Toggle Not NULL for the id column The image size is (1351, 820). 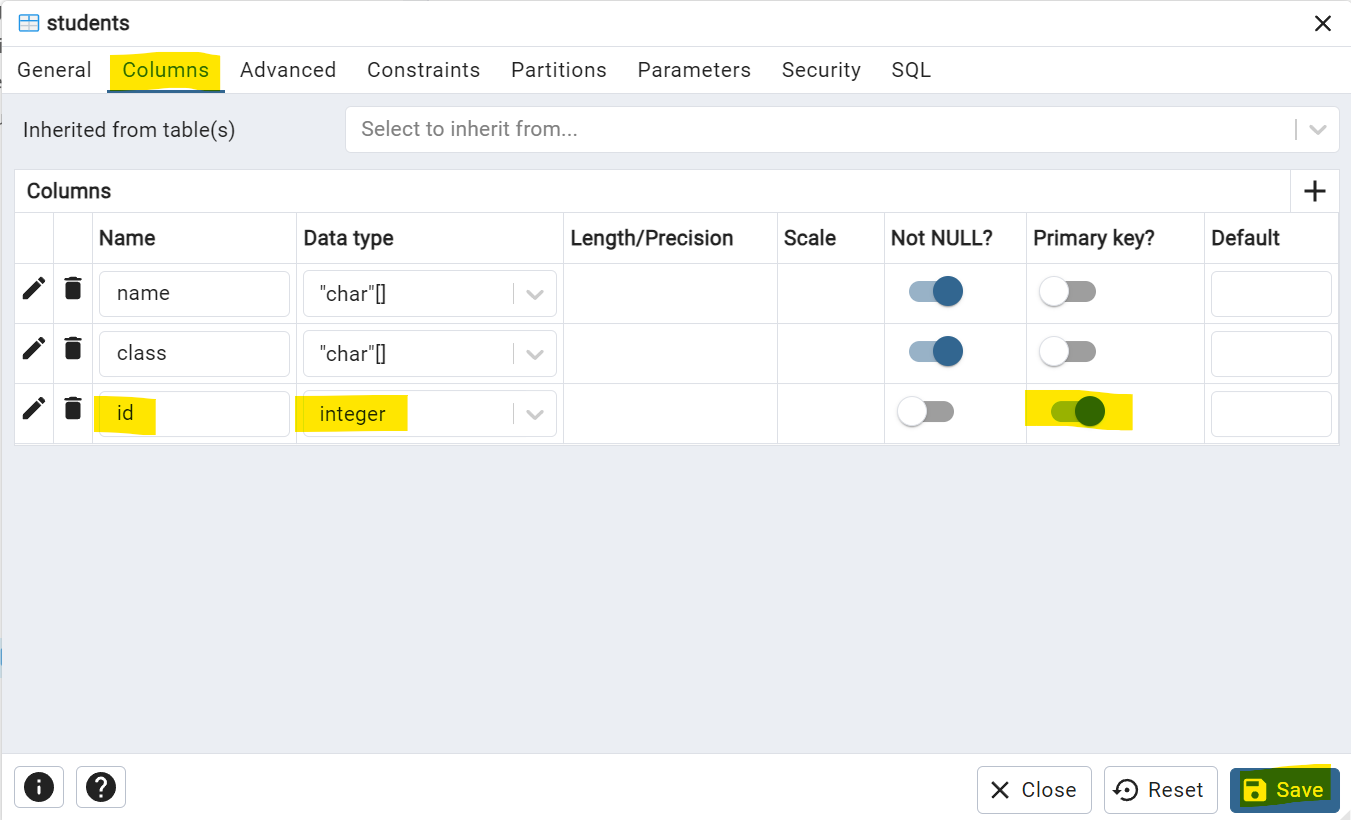925,411
